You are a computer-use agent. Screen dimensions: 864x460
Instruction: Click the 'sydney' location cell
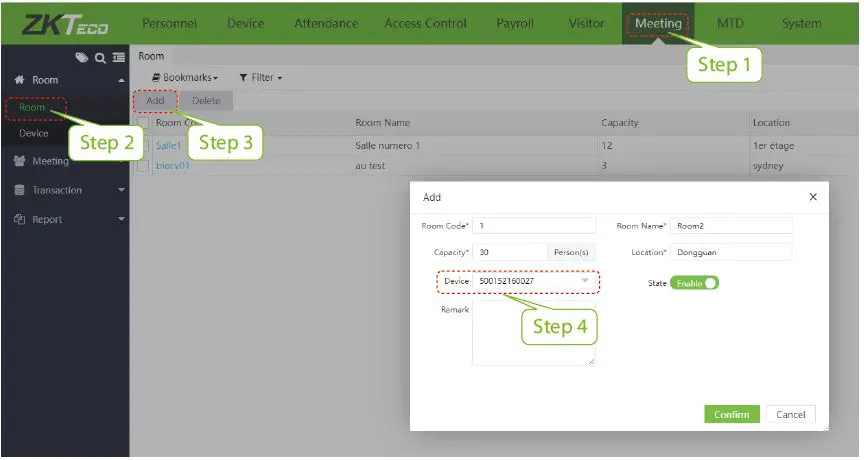[768, 166]
